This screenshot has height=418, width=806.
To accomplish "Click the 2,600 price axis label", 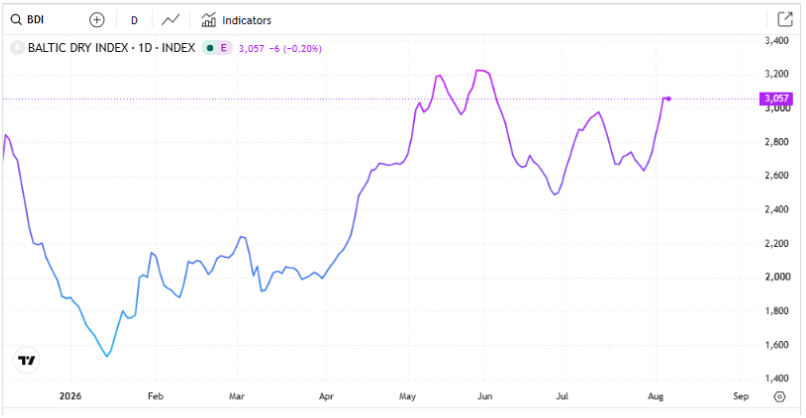I will (x=776, y=175).
